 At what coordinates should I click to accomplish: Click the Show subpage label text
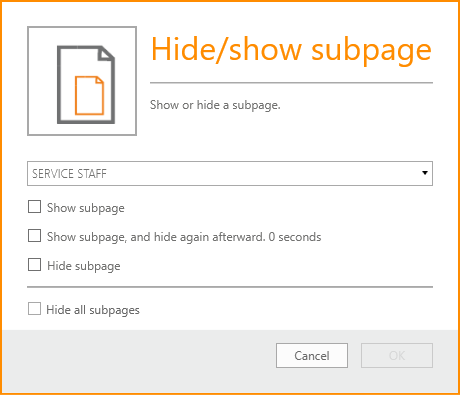click(86, 208)
